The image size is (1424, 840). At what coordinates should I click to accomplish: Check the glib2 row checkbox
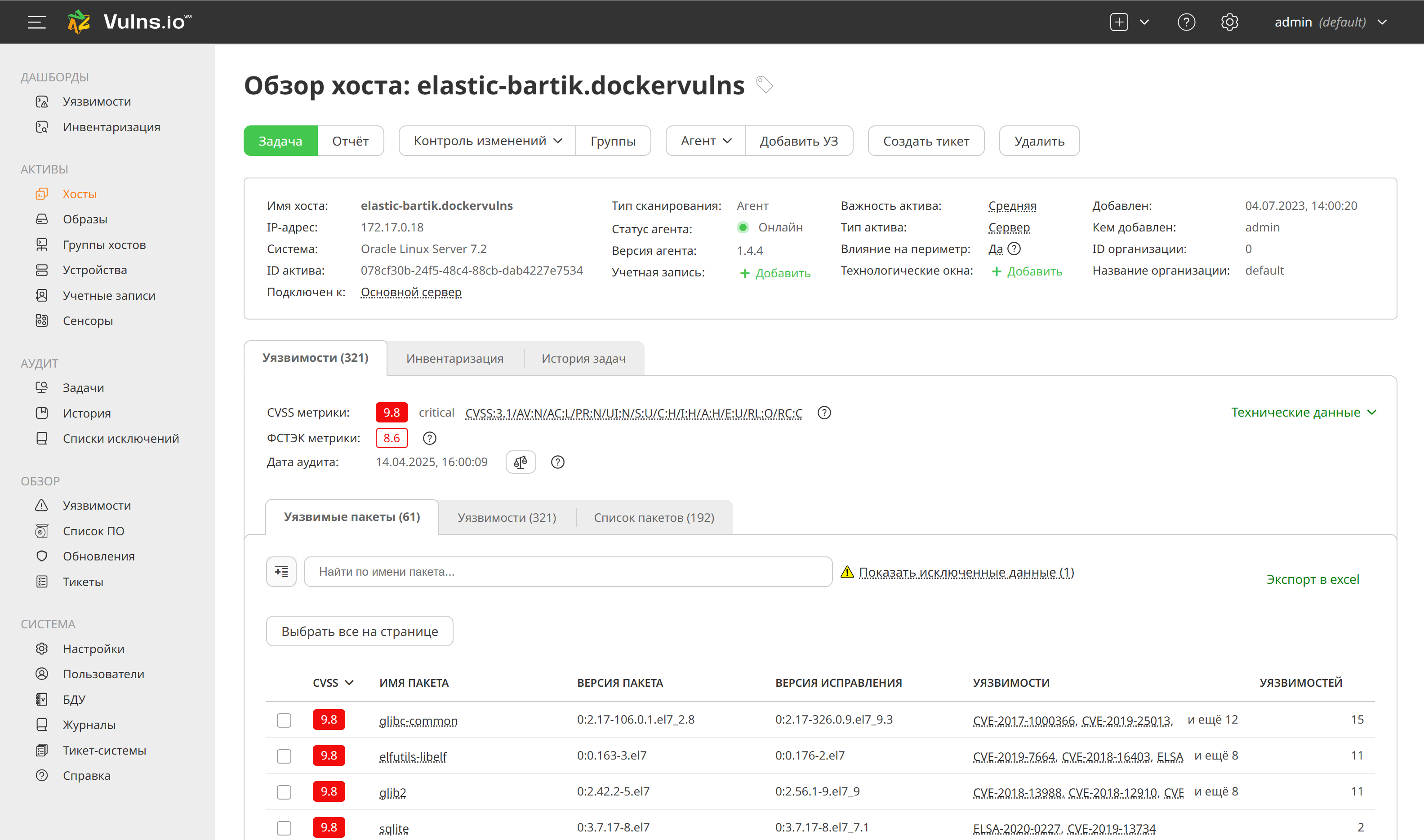point(284,792)
